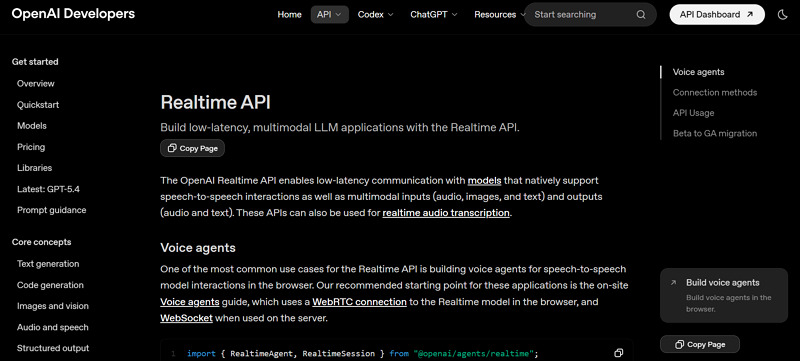Expand the Resources dropdown menu
This screenshot has height=361, width=800.
[499, 15]
